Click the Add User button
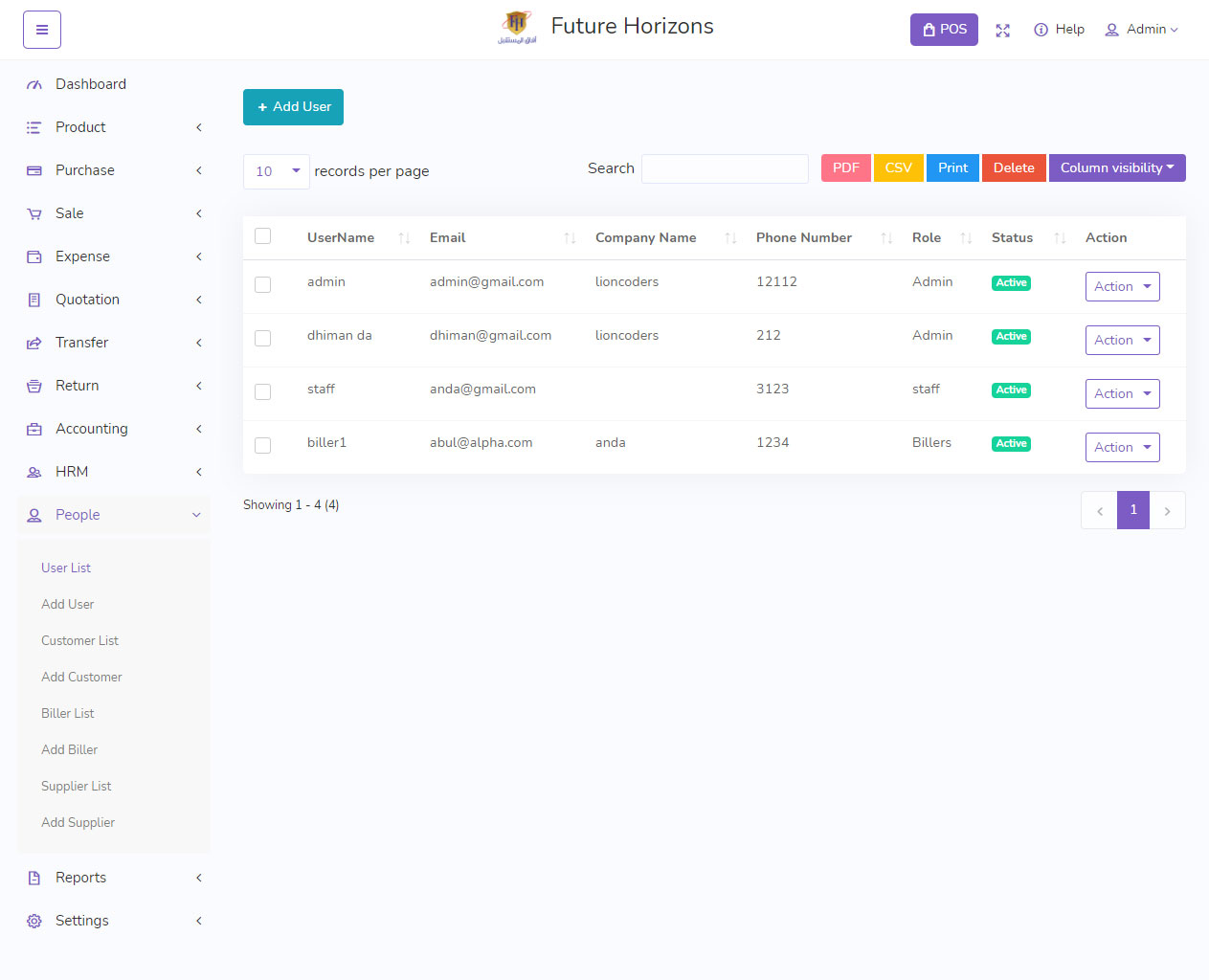Image resolution: width=1209 pixels, height=980 pixels. 293,107
